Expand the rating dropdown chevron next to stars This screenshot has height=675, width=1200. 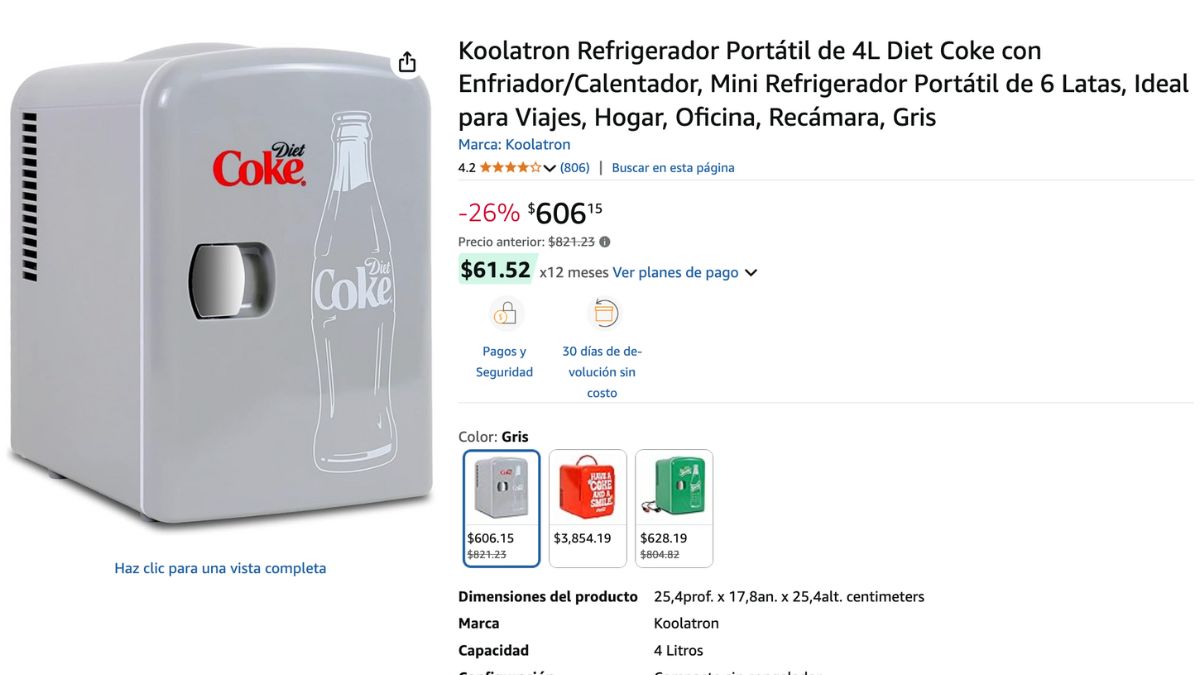(x=549, y=168)
